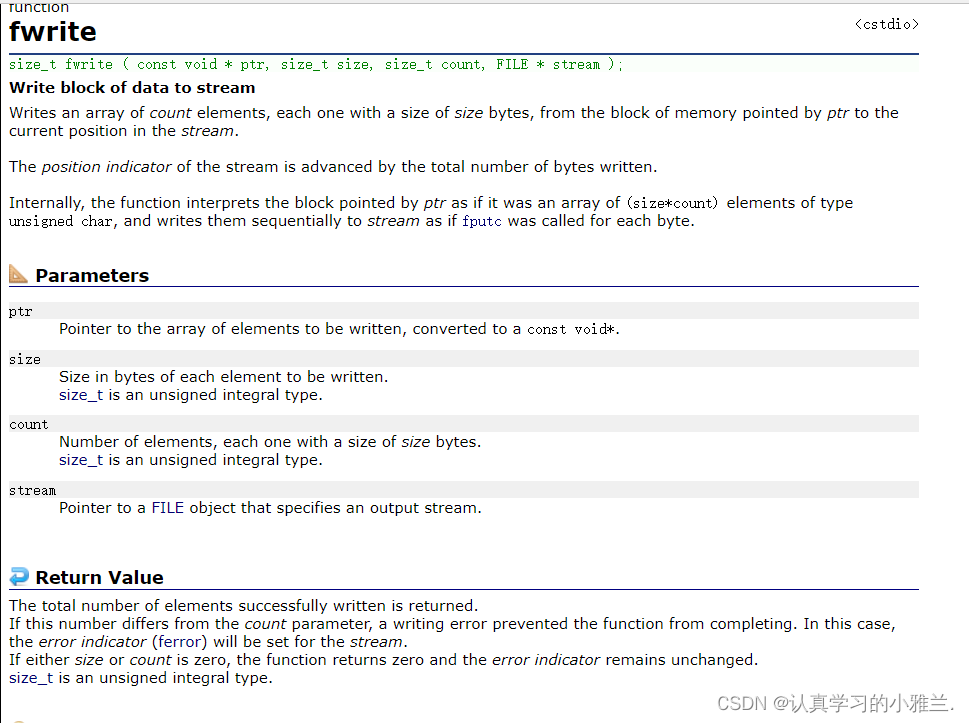Click the green fwrite function prototype line
Viewport: 969px width, 723px height.
[315, 64]
